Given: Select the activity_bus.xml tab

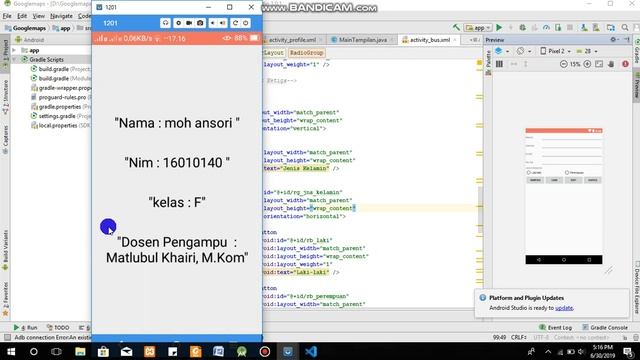Looking at the screenshot, I should pos(429,40).
